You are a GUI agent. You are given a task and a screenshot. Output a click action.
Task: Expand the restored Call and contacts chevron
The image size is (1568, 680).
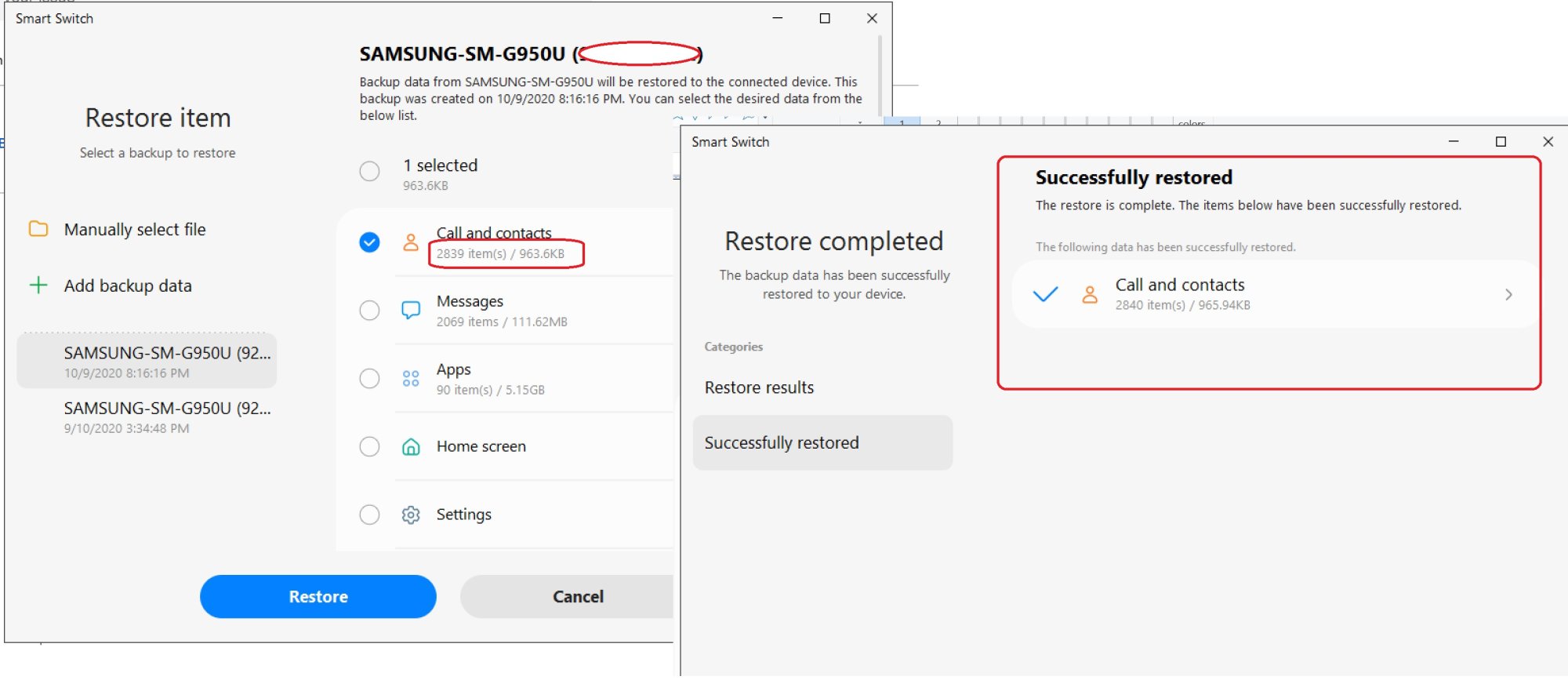(1508, 295)
